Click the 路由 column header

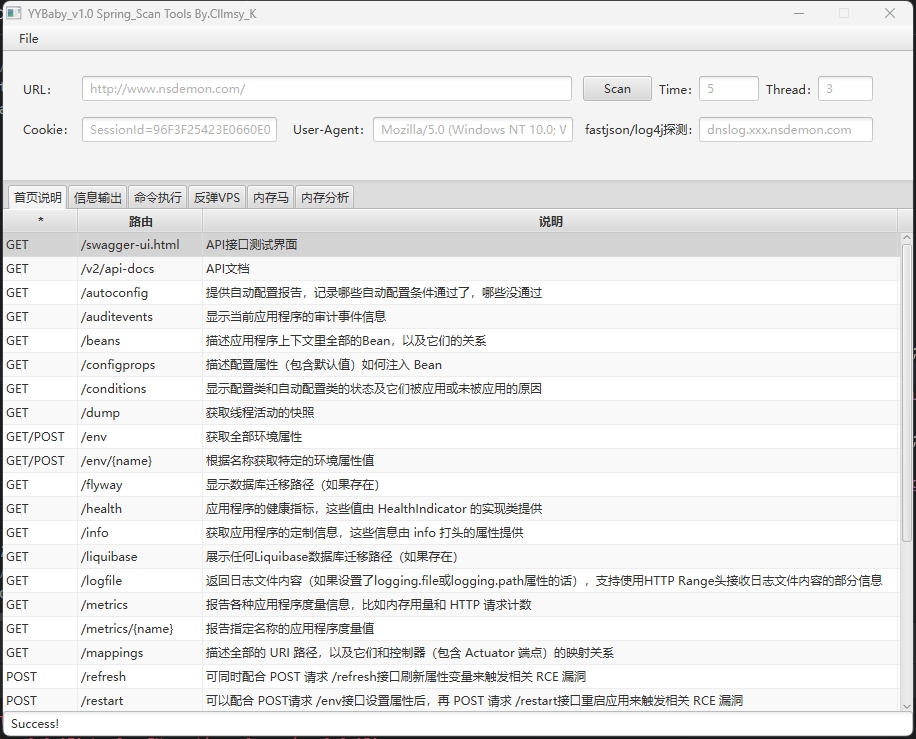coord(140,221)
